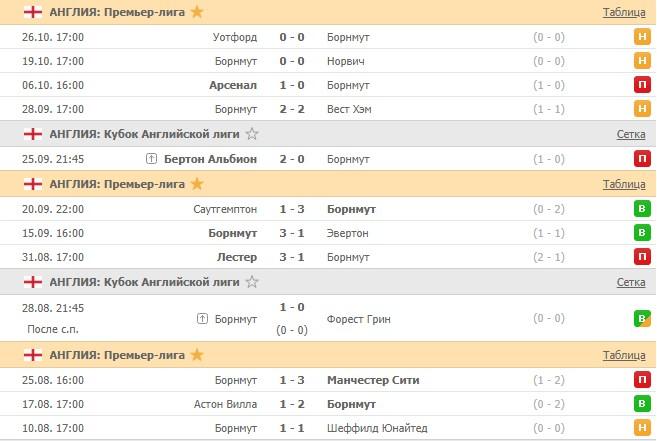This screenshot has height=441, width=657.
Task: Toggle the Премьер-лига star above the Саутгемптон match
Action: coord(197,184)
